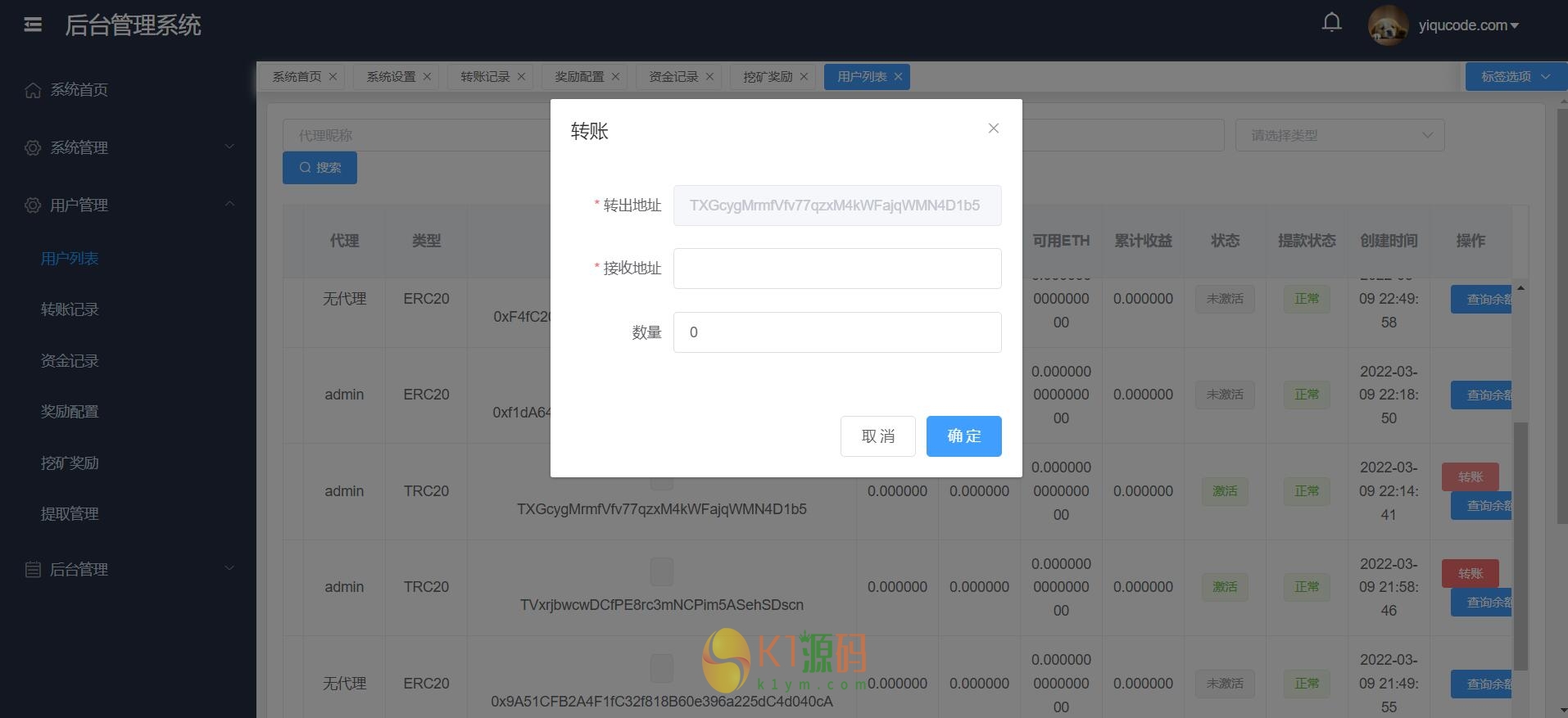Click the 取消 button in dialog

click(878, 436)
